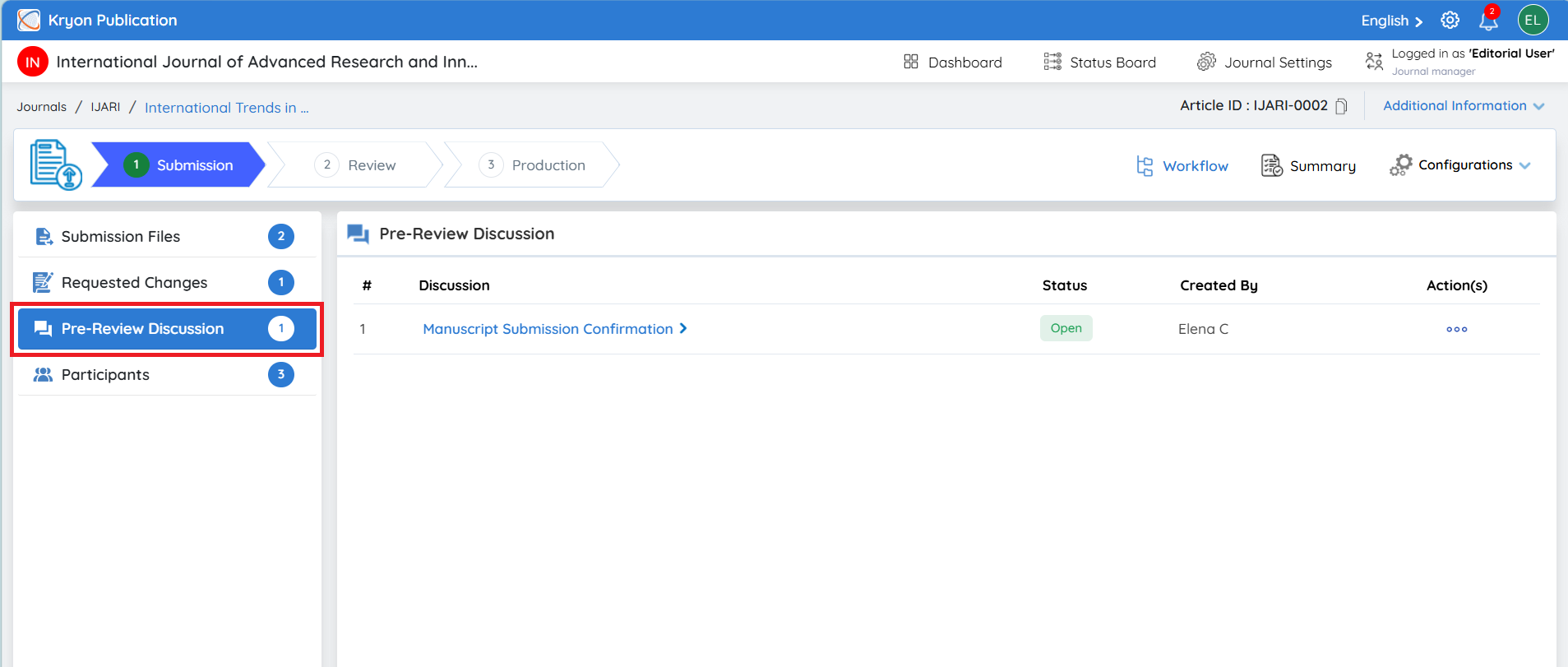Click the Kryon Publication logo

click(29, 21)
